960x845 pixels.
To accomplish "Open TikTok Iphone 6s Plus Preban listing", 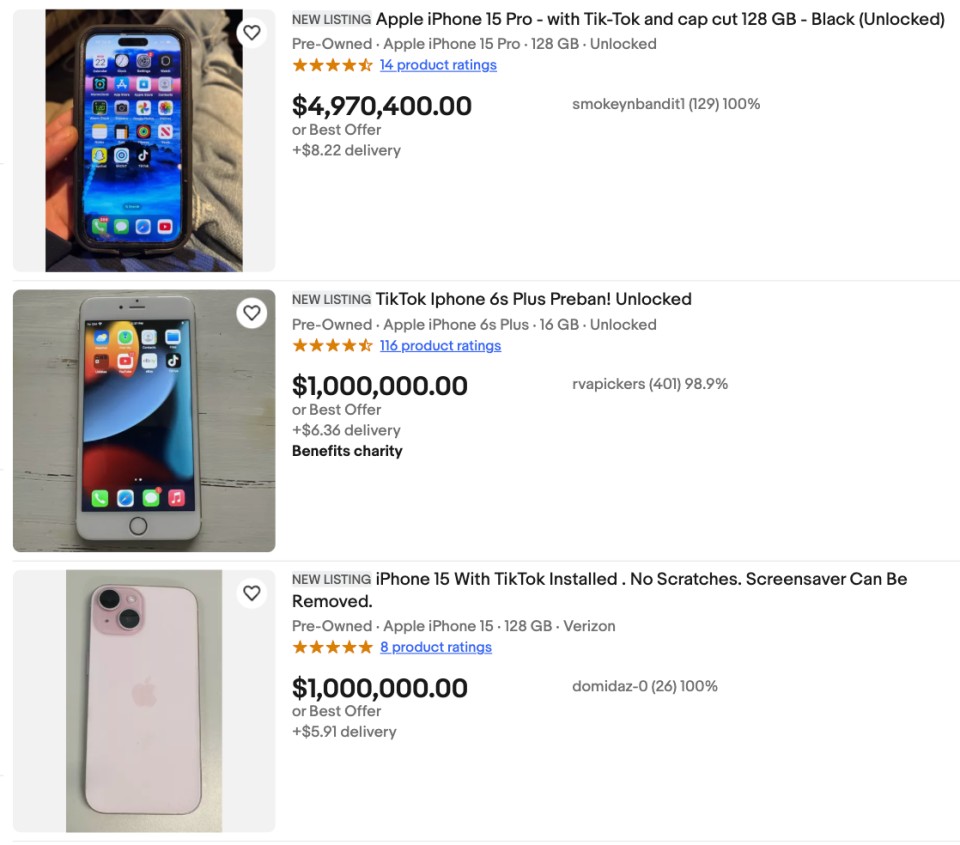I will coord(533,299).
